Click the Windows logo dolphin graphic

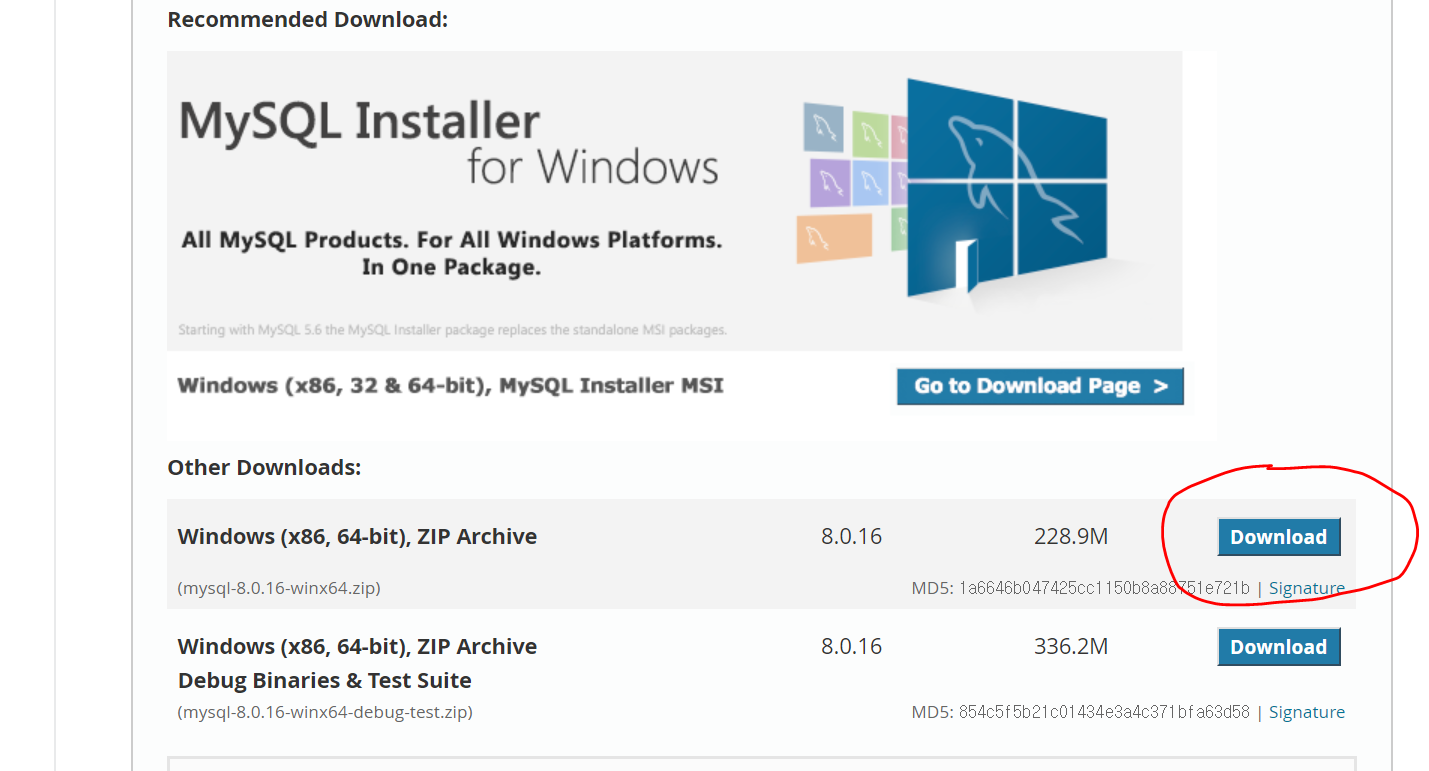pyautogui.click(x=1007, y=188)
